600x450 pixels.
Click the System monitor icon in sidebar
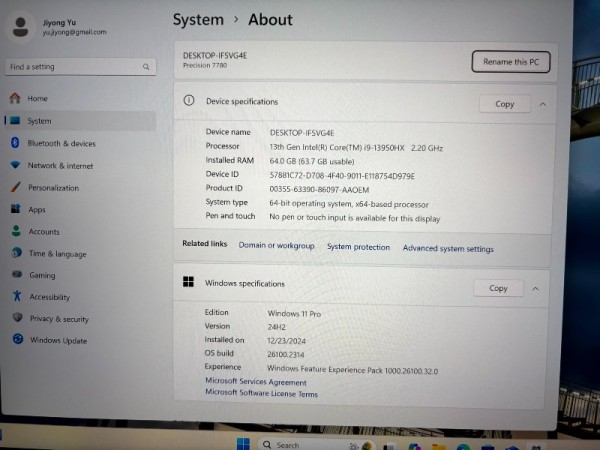(x=15, y=121)
